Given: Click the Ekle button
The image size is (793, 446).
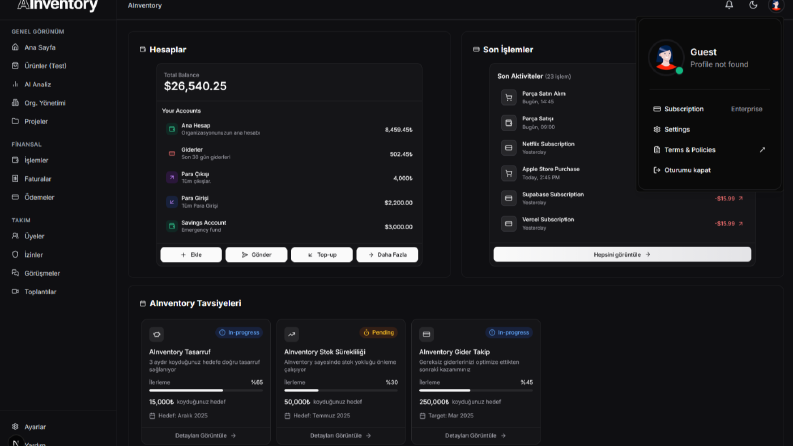Looking at the screenshot, I should [191, 255].
